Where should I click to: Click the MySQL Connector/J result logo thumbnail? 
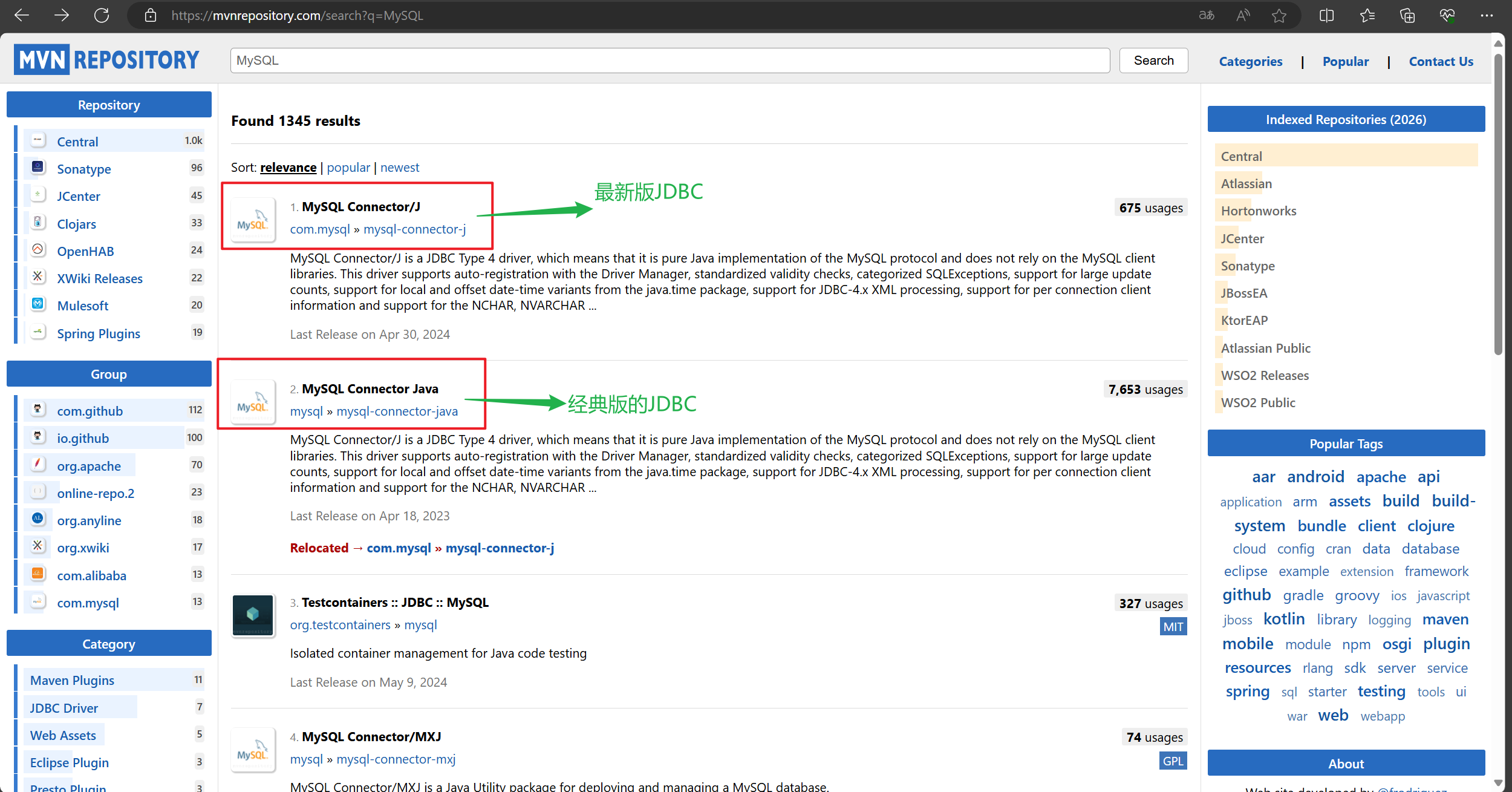tap(253, 219)
